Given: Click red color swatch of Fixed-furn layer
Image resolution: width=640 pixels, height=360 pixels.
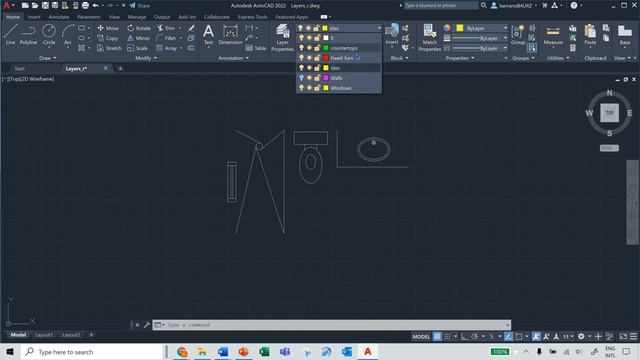Looking at the screenshot, I should point(326,58).
